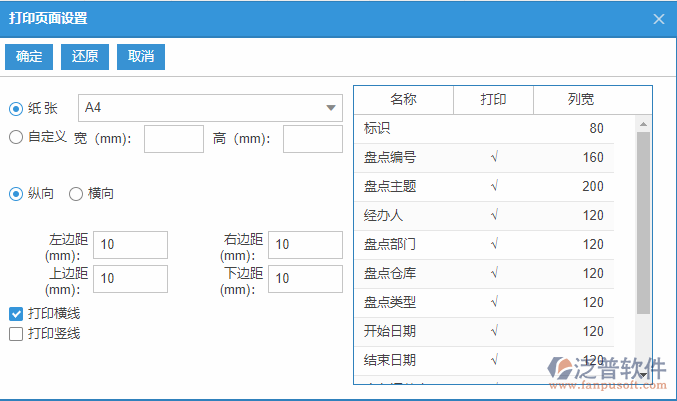Click the column list vertical scrollbar
The width and height of the screenshot is (677, 401).
pos(643,220)
